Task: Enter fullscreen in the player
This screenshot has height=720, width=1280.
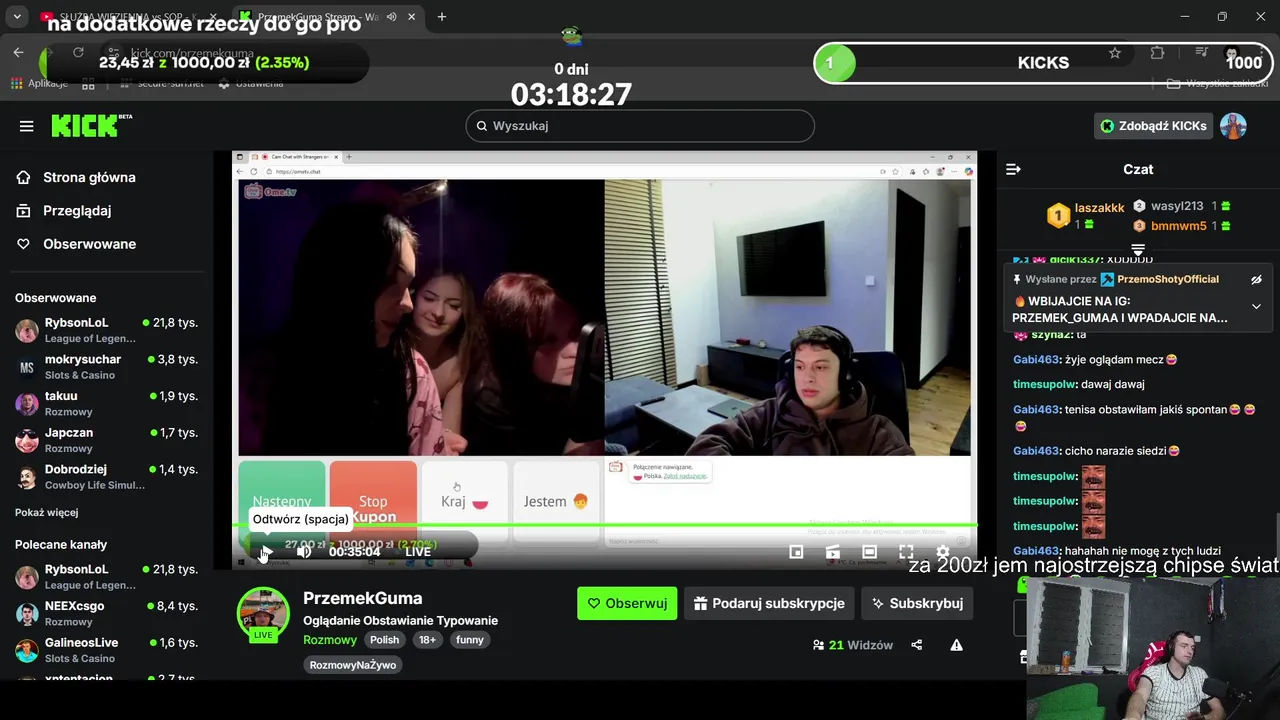Action: coord(906,551)
